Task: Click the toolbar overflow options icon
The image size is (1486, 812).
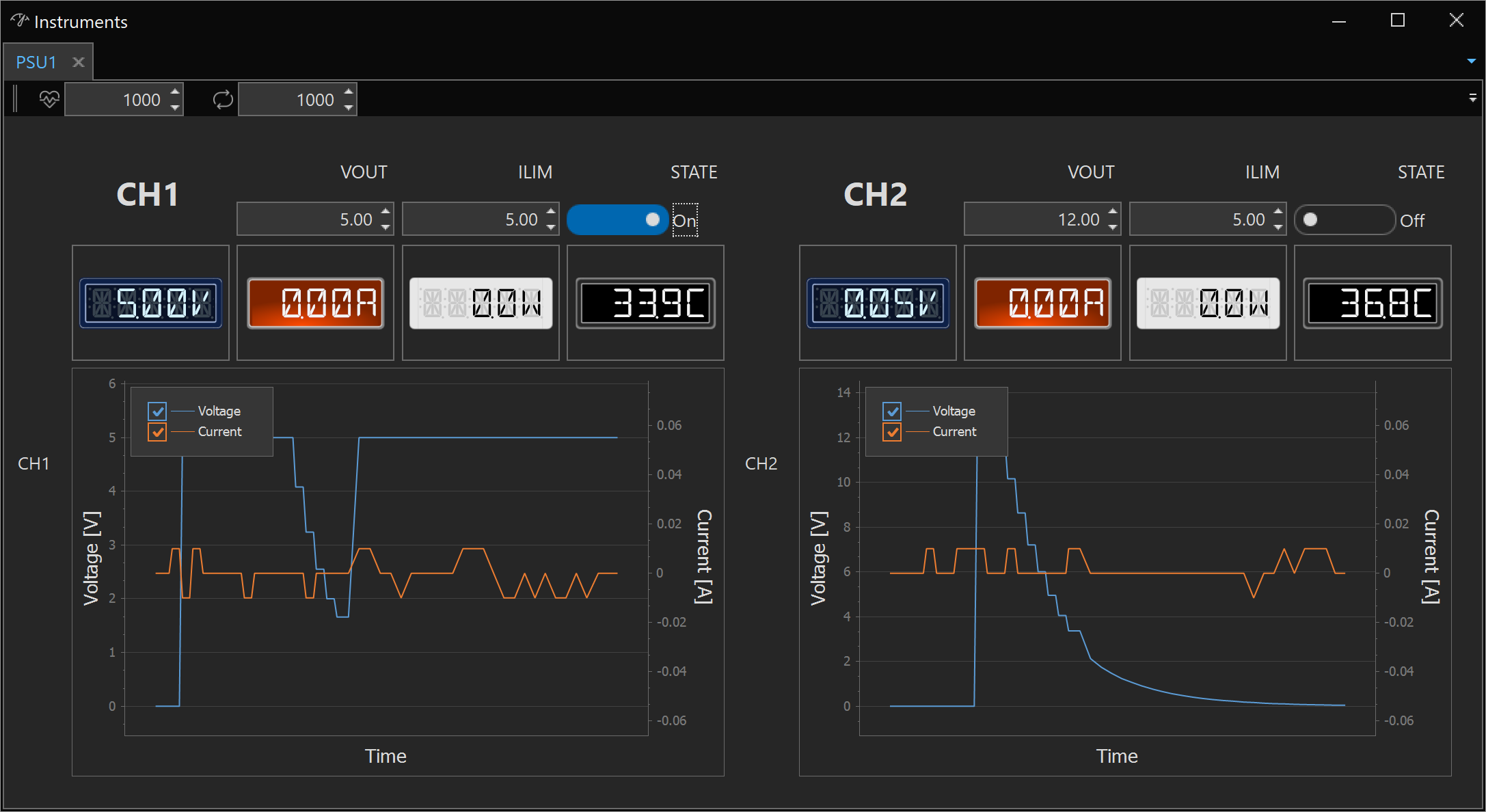Action: coord(1472,98)
